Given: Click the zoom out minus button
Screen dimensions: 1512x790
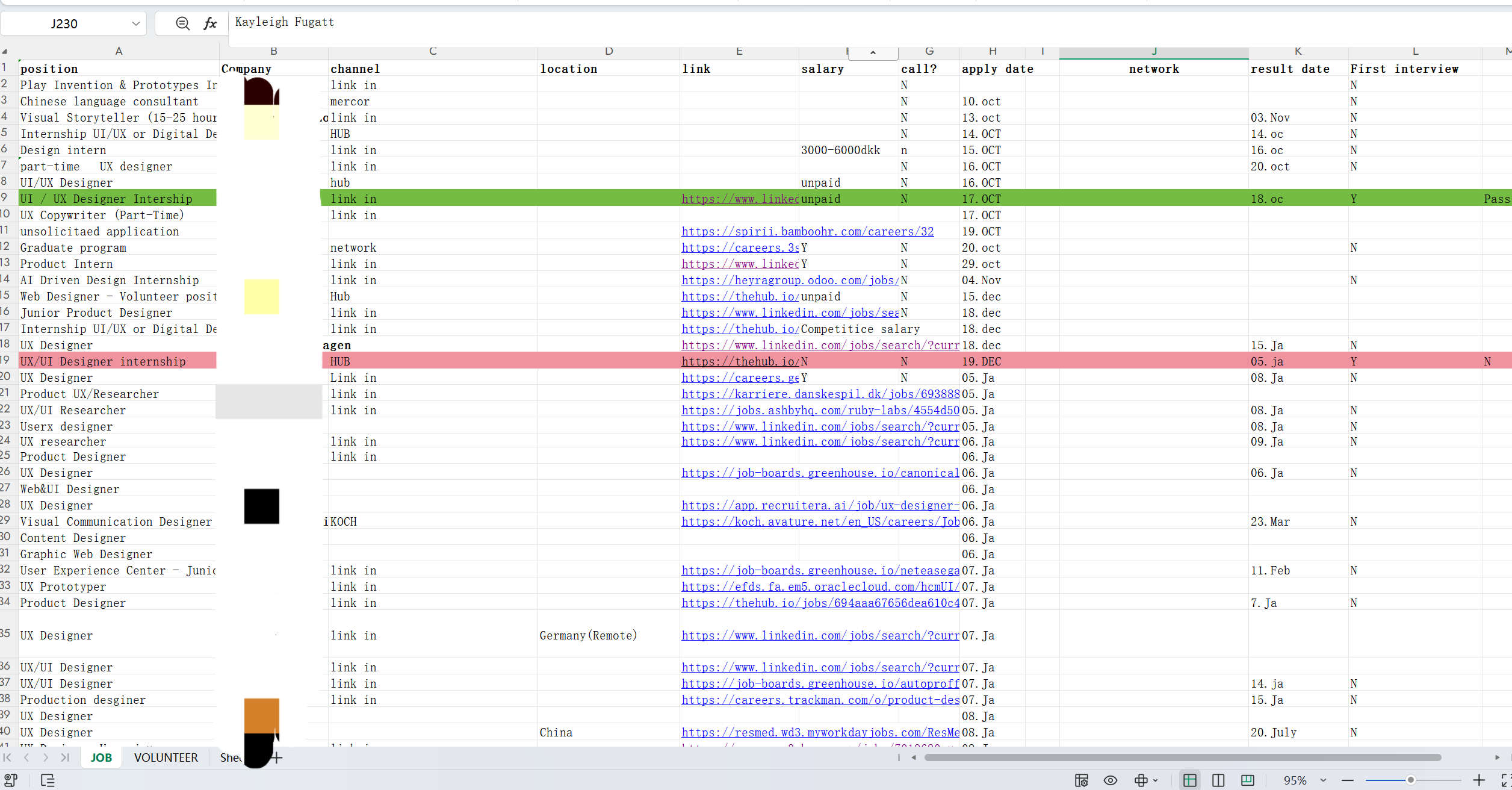Looking at the screenshot, I should click(1348, 780).
